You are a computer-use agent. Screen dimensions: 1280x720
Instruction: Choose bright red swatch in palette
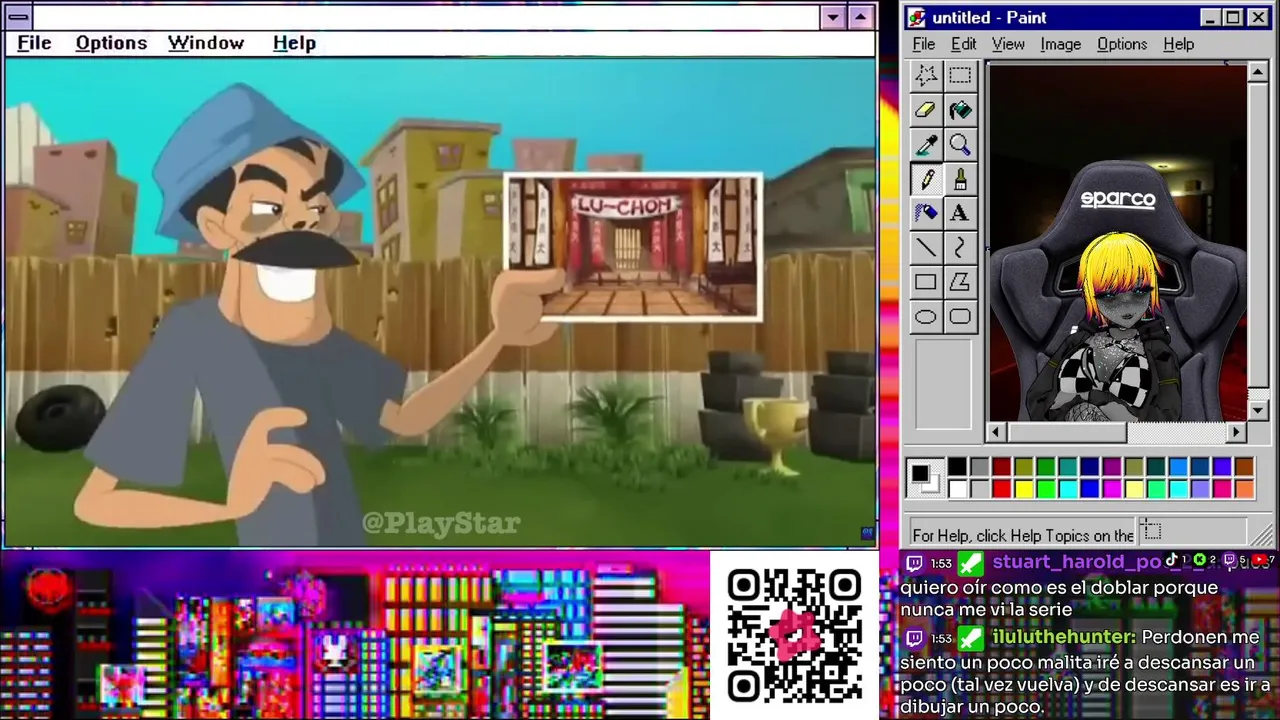pos(1002,489)
